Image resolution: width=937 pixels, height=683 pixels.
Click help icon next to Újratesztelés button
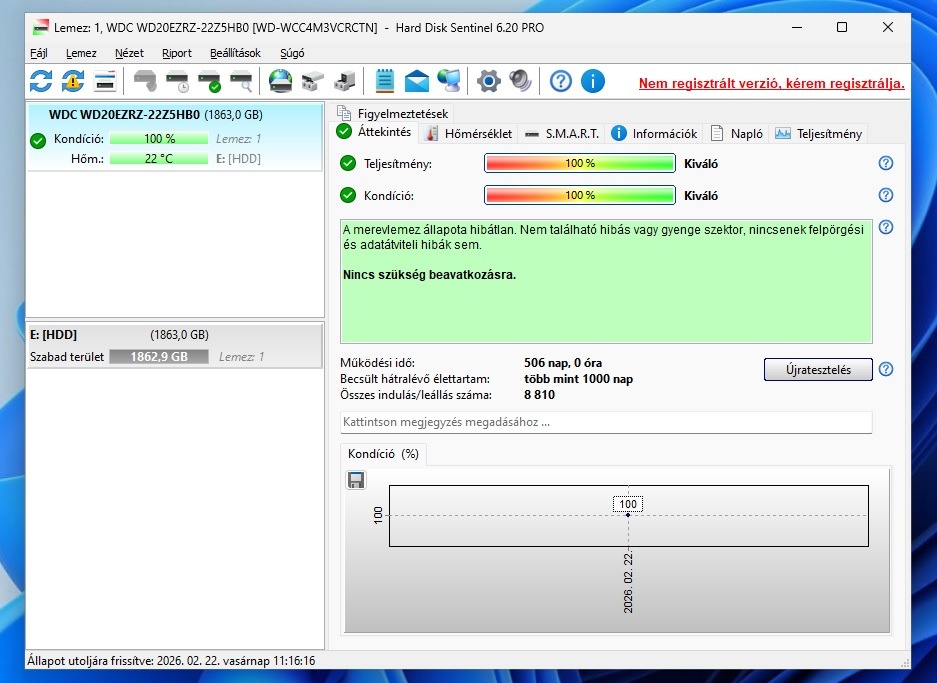point(886,369)
